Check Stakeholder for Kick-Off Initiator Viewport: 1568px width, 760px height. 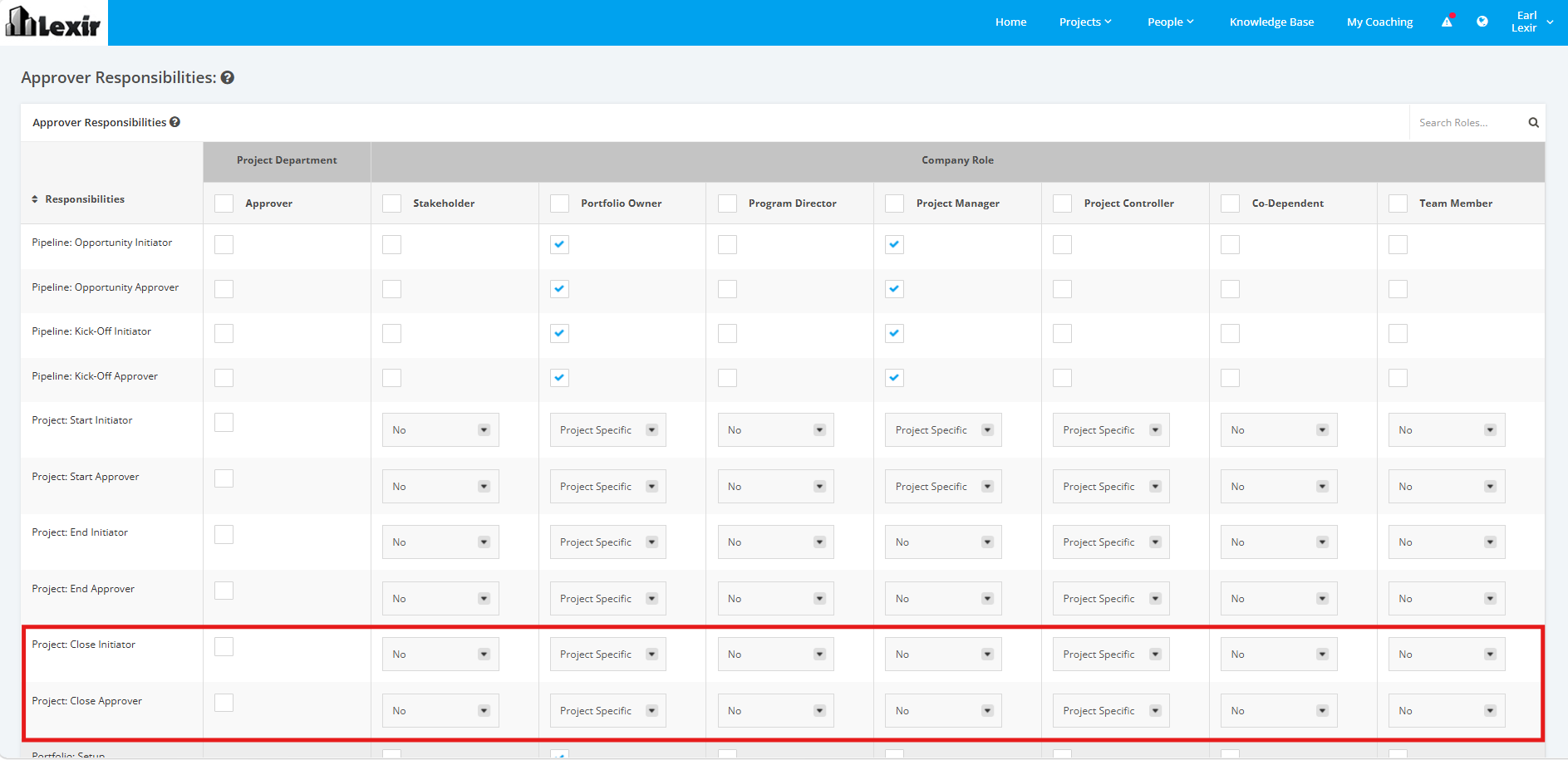(392, 333)
